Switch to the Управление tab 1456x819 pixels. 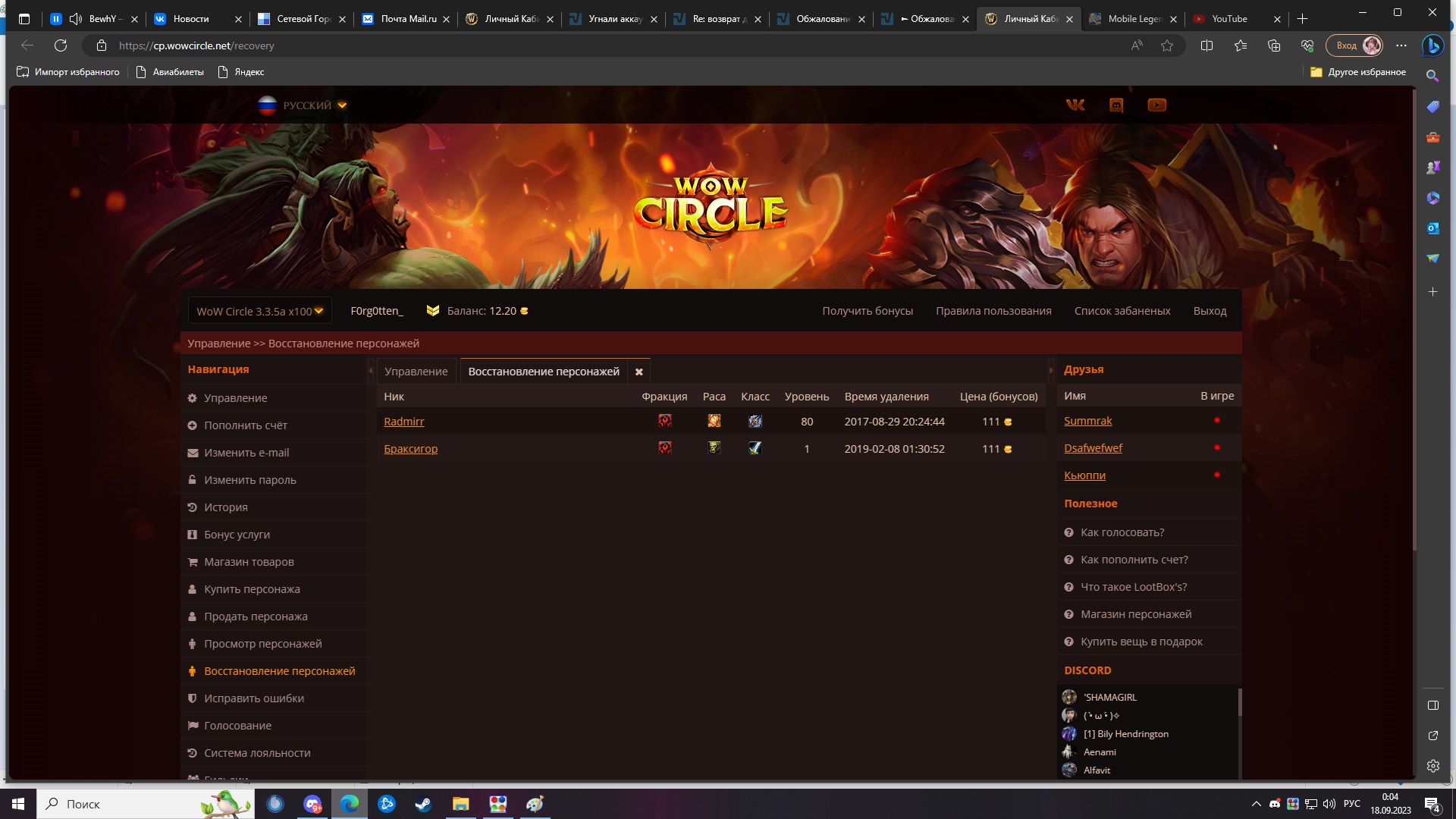click(416, 372)
